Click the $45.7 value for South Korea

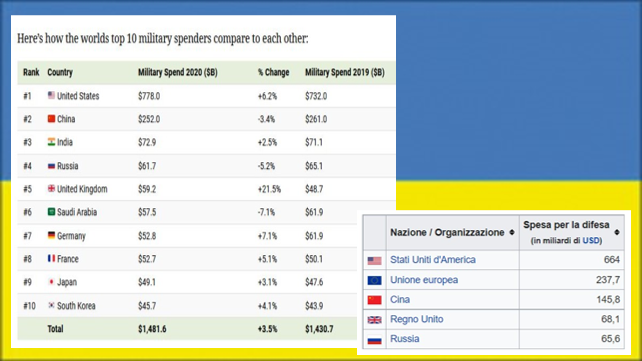pyautogui.click(x=147, y=306)
